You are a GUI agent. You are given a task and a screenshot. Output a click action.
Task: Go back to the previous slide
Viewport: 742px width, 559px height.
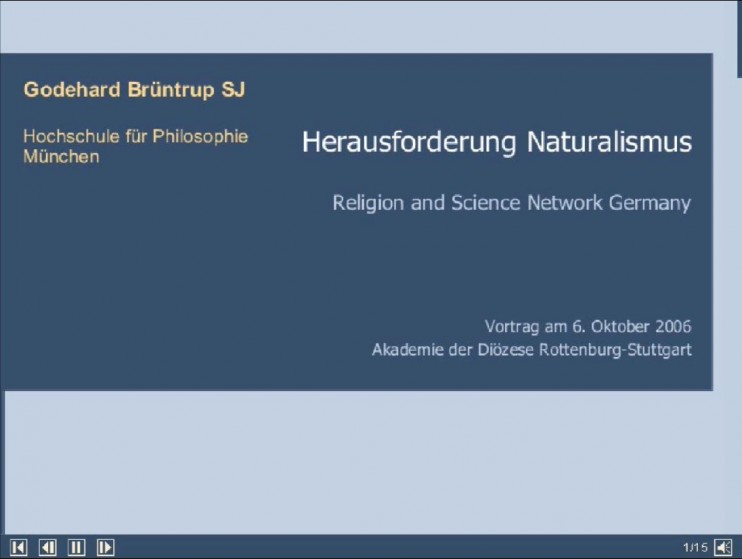(48, 548)
